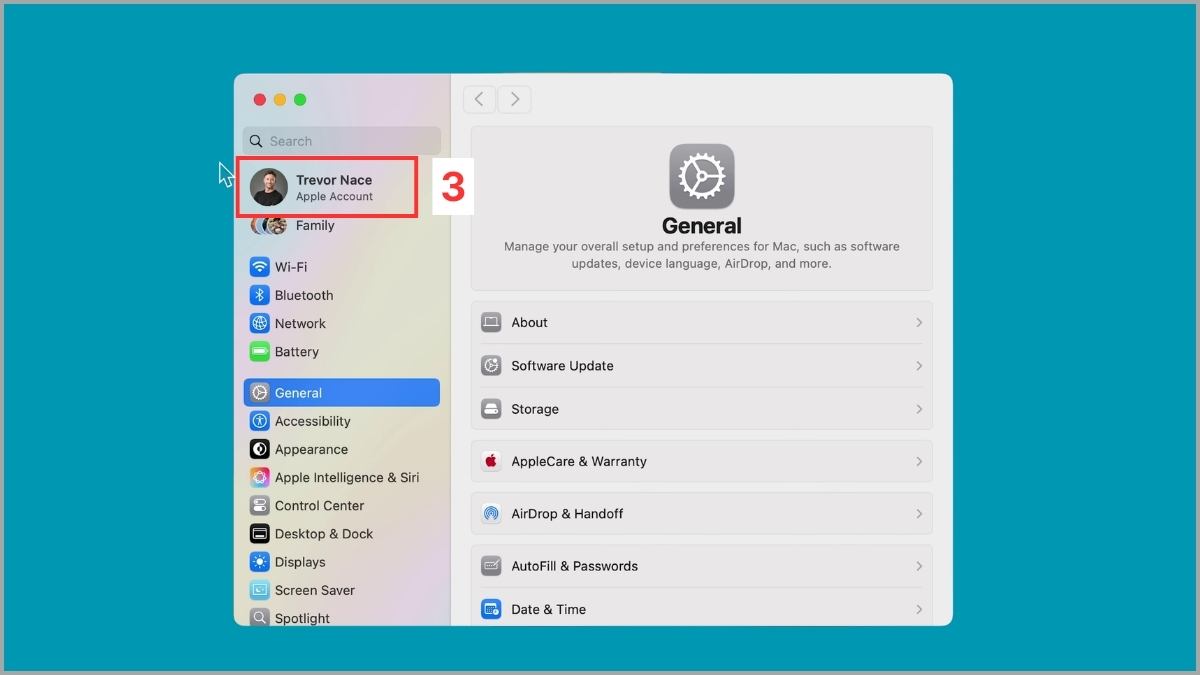Click the "Appearance" sidebar label
The image size is (1200, 675).
(311, 449)
